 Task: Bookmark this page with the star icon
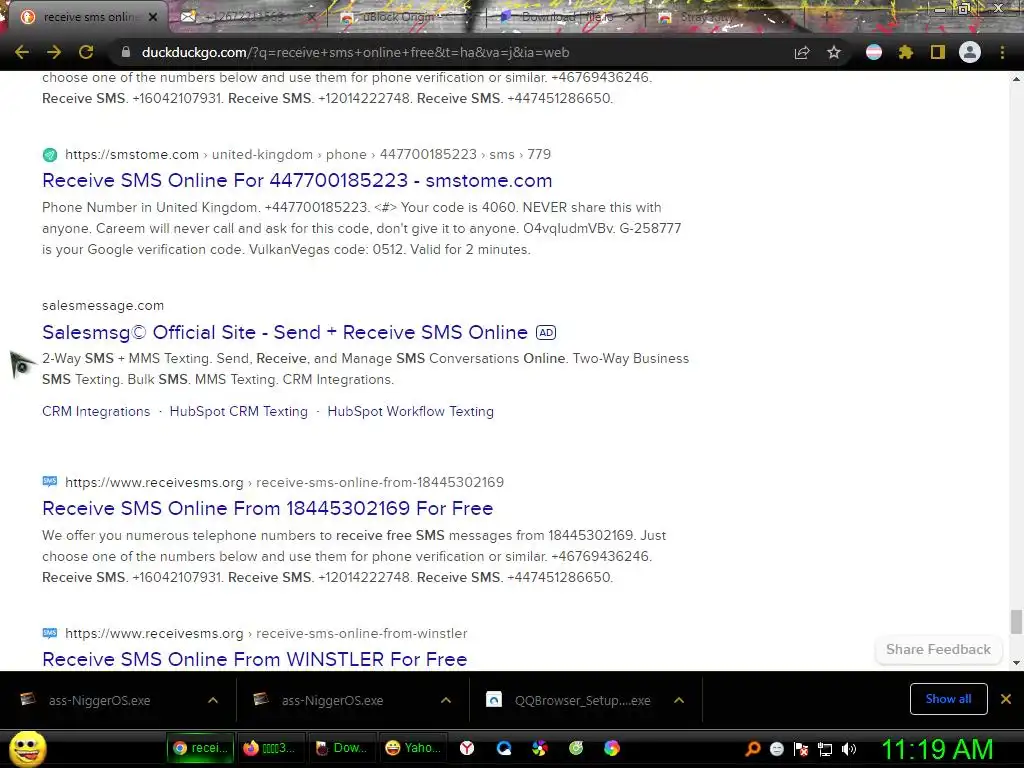point(834,52)
